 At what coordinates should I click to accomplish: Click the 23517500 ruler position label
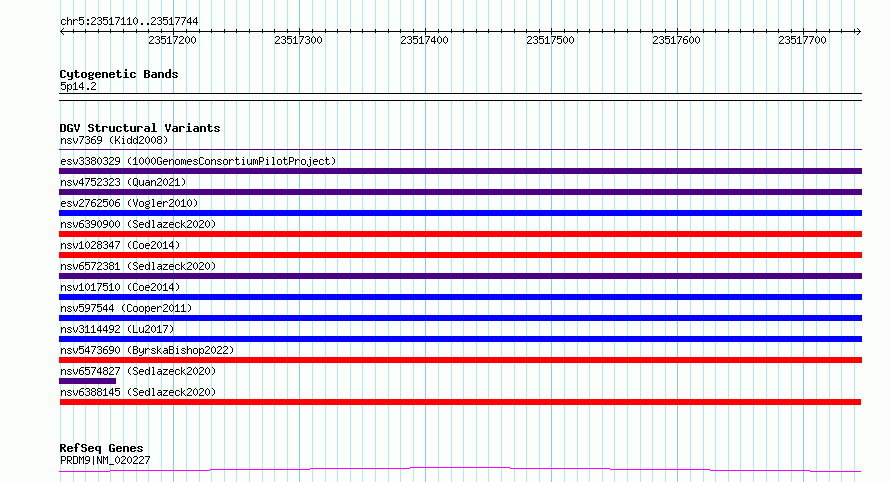550,40
